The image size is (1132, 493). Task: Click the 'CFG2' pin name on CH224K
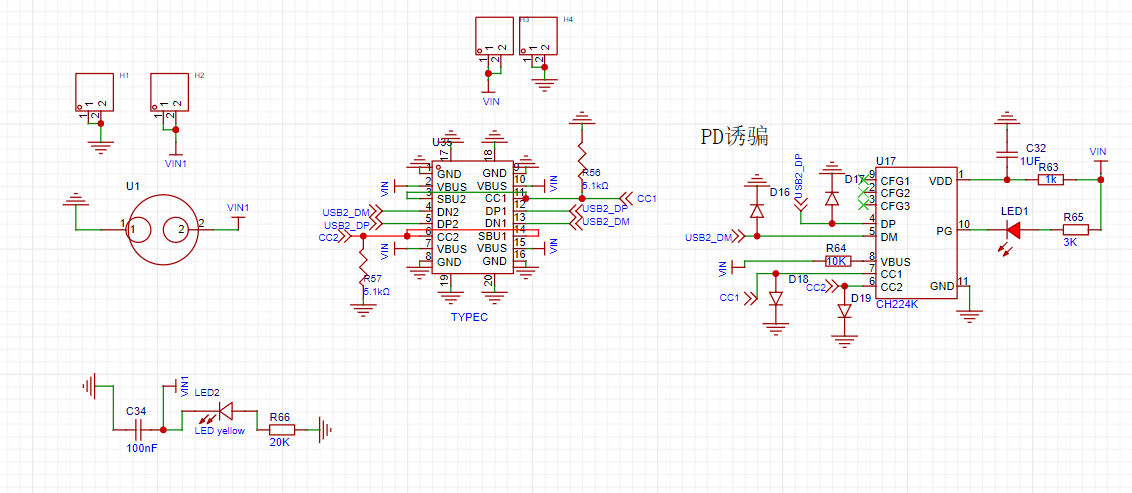pos(894,193)
